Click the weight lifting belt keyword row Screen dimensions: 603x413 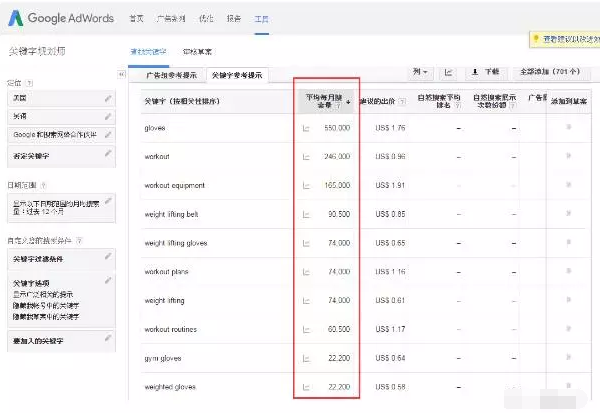(x=181, y=214)
